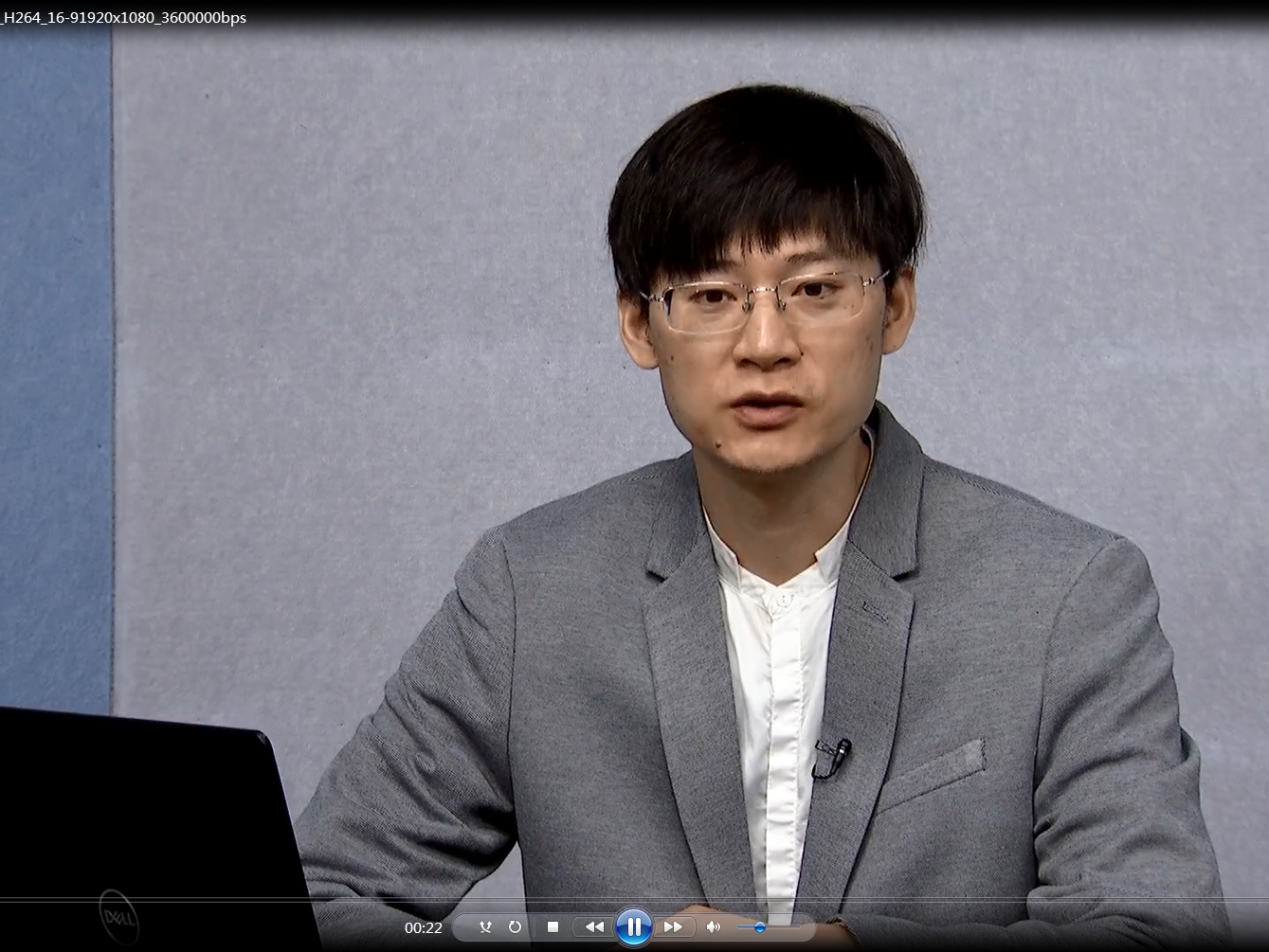Mute the player volume
The image size is (1269, 952).
click(x=714, y=926)
